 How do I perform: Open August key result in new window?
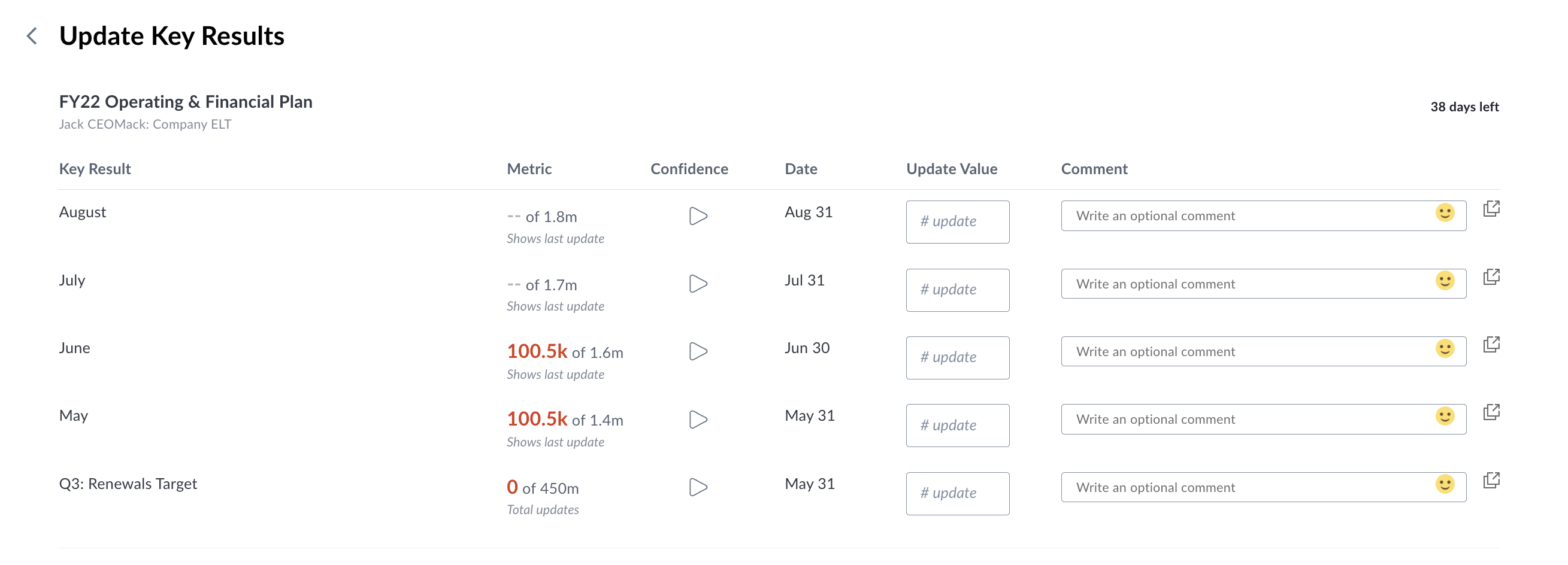click(x=1491, y=209)
